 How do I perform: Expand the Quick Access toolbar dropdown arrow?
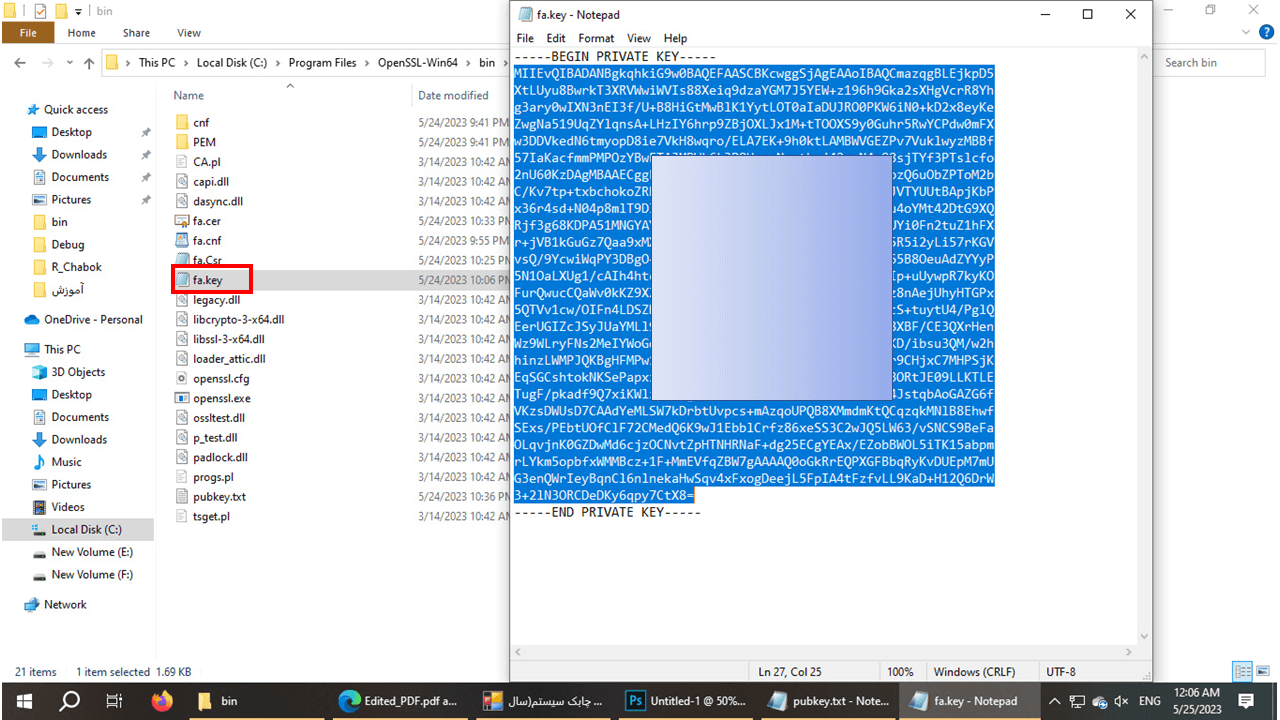click(x=78, y=11)
